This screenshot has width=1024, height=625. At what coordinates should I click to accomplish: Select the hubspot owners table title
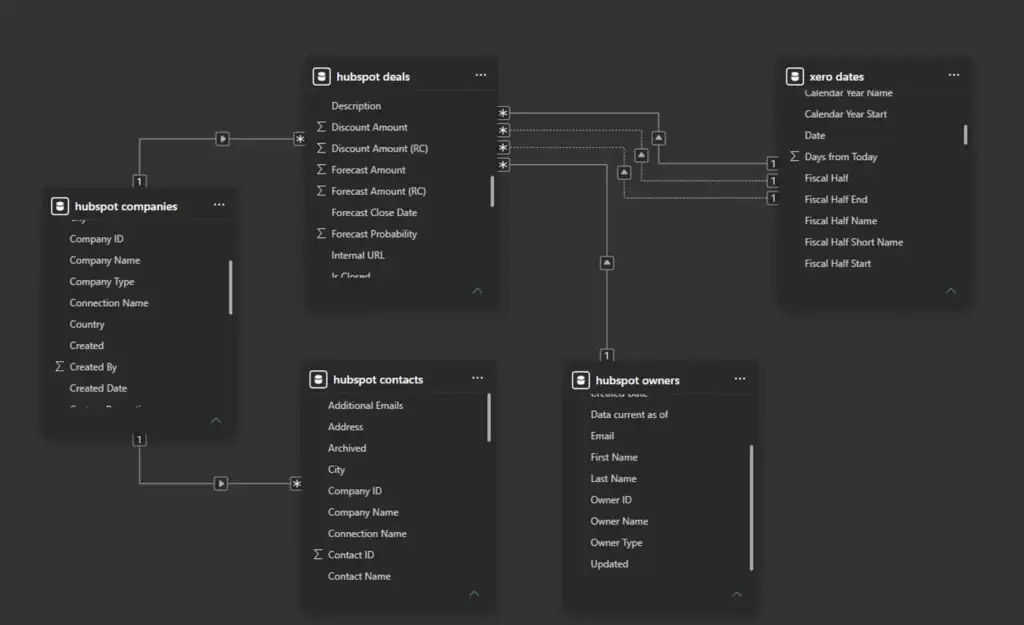point(637,381)
